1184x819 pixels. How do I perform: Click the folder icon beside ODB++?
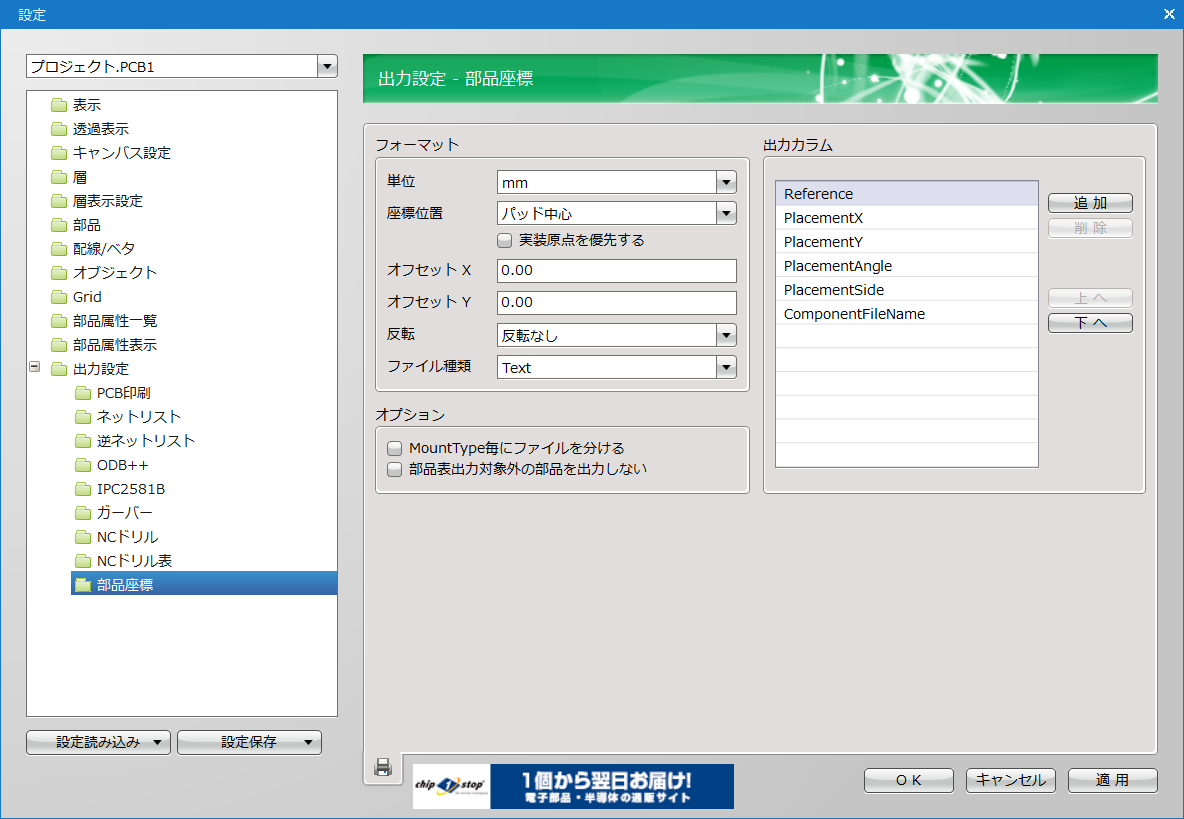point(83,465)
